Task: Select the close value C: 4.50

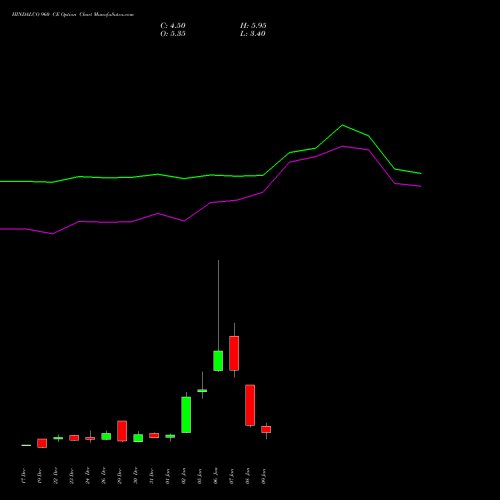Action: tap(173, 26)
